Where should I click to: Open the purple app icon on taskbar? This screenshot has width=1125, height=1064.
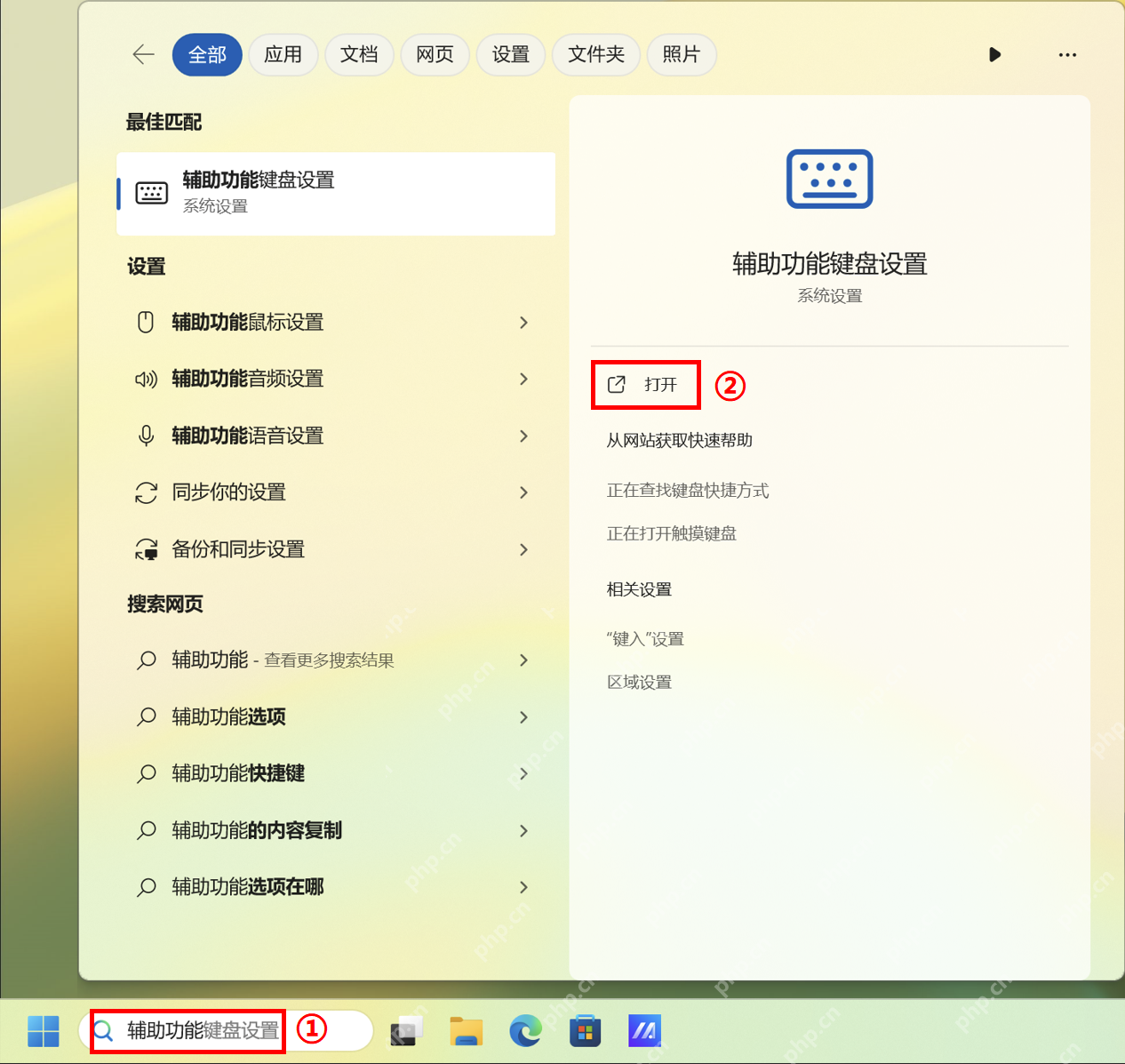[644, 1031]
